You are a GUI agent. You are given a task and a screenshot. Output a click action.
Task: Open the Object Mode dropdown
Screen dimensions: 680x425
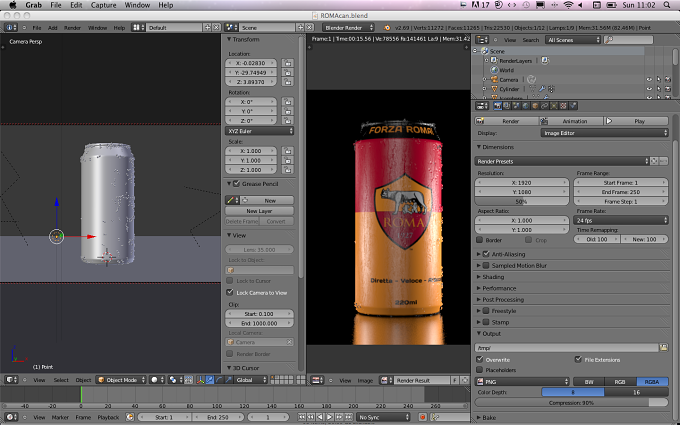tap(121, 380)
